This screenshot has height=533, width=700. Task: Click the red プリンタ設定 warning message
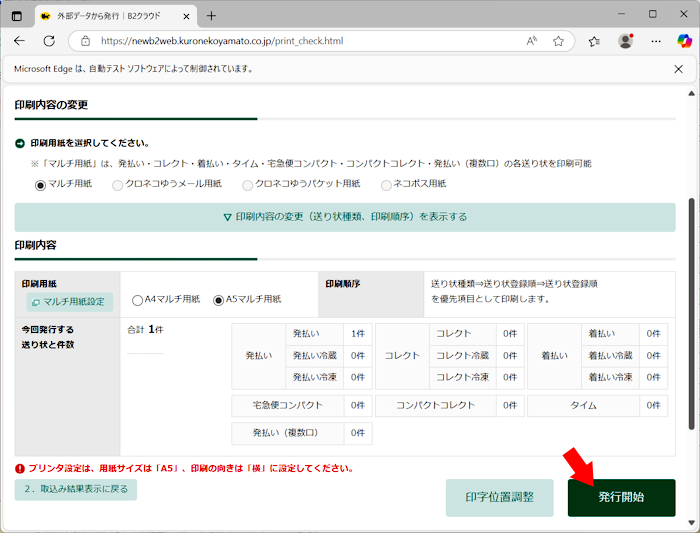(185, 468)
